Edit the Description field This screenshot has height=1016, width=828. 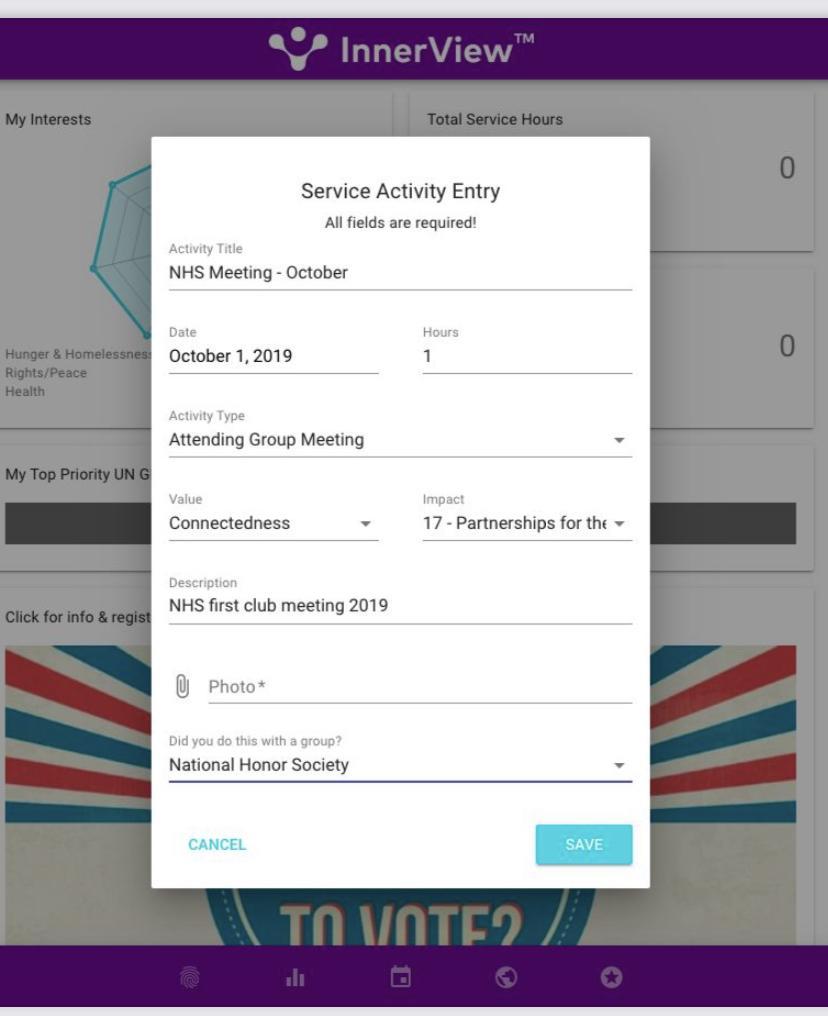(x=400, y=605)
